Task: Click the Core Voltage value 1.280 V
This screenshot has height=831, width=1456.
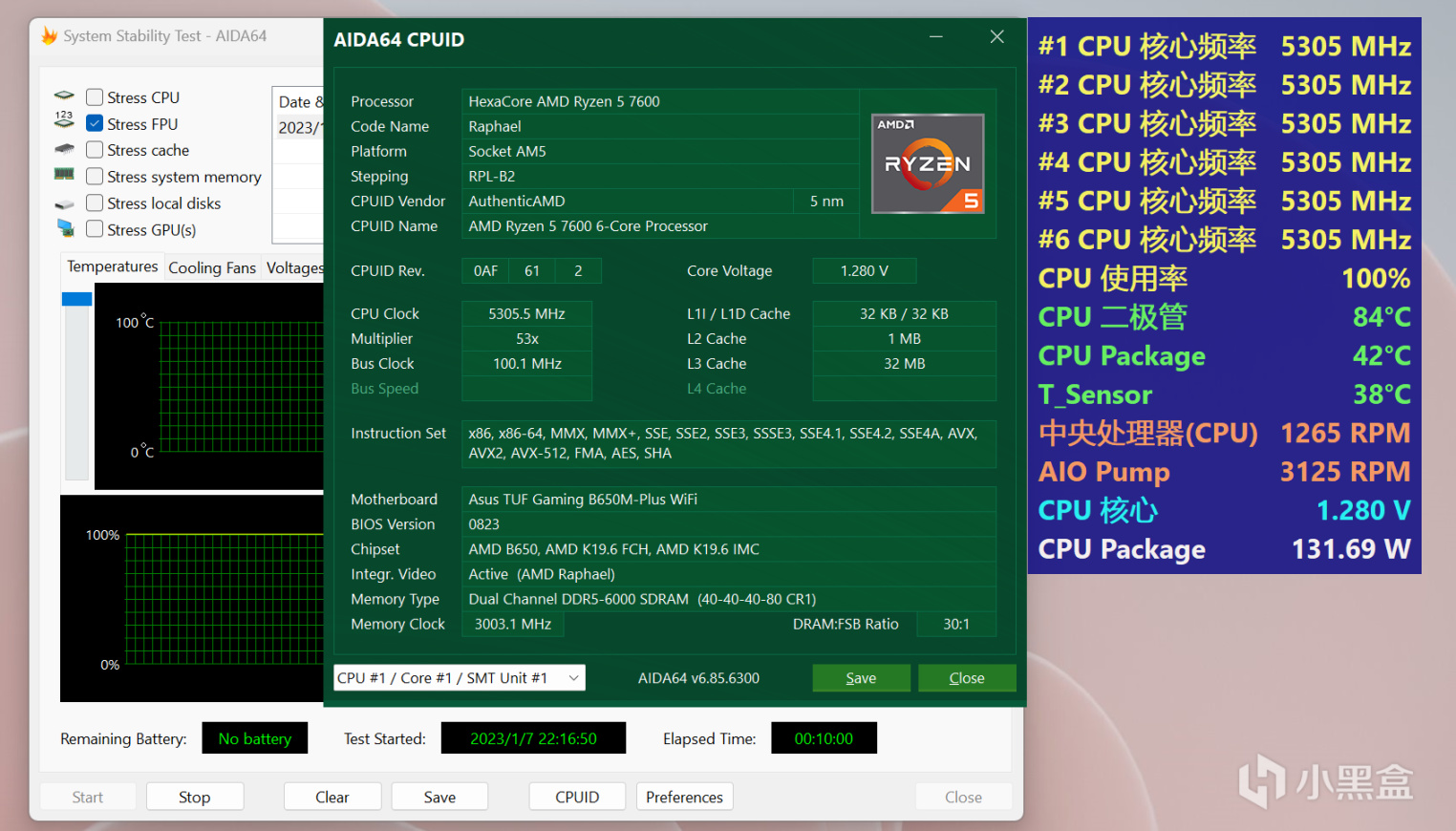Action: [865, 270]
